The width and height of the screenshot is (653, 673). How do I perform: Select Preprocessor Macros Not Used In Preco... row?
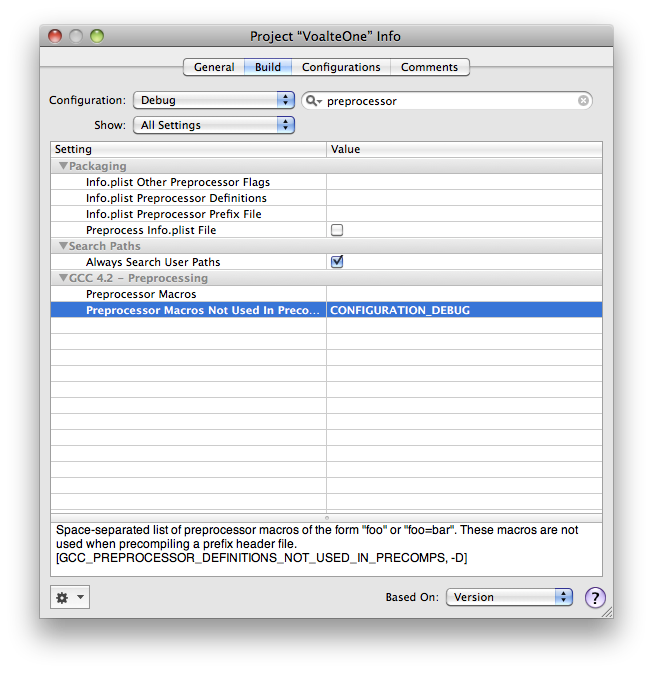pyautogui.click(x=326, y=310)
